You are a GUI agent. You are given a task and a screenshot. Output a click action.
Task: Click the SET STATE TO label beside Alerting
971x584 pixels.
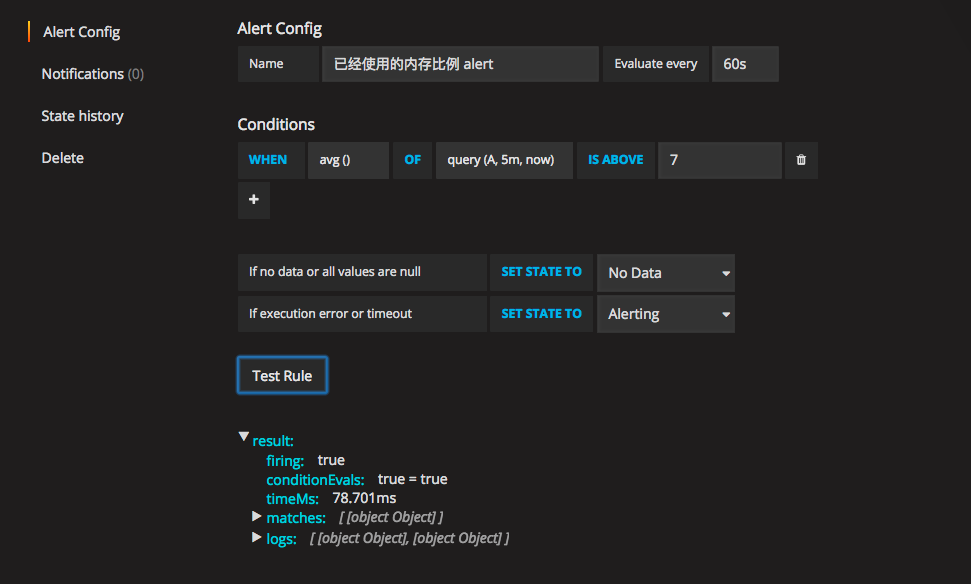[x=541, y=314]
